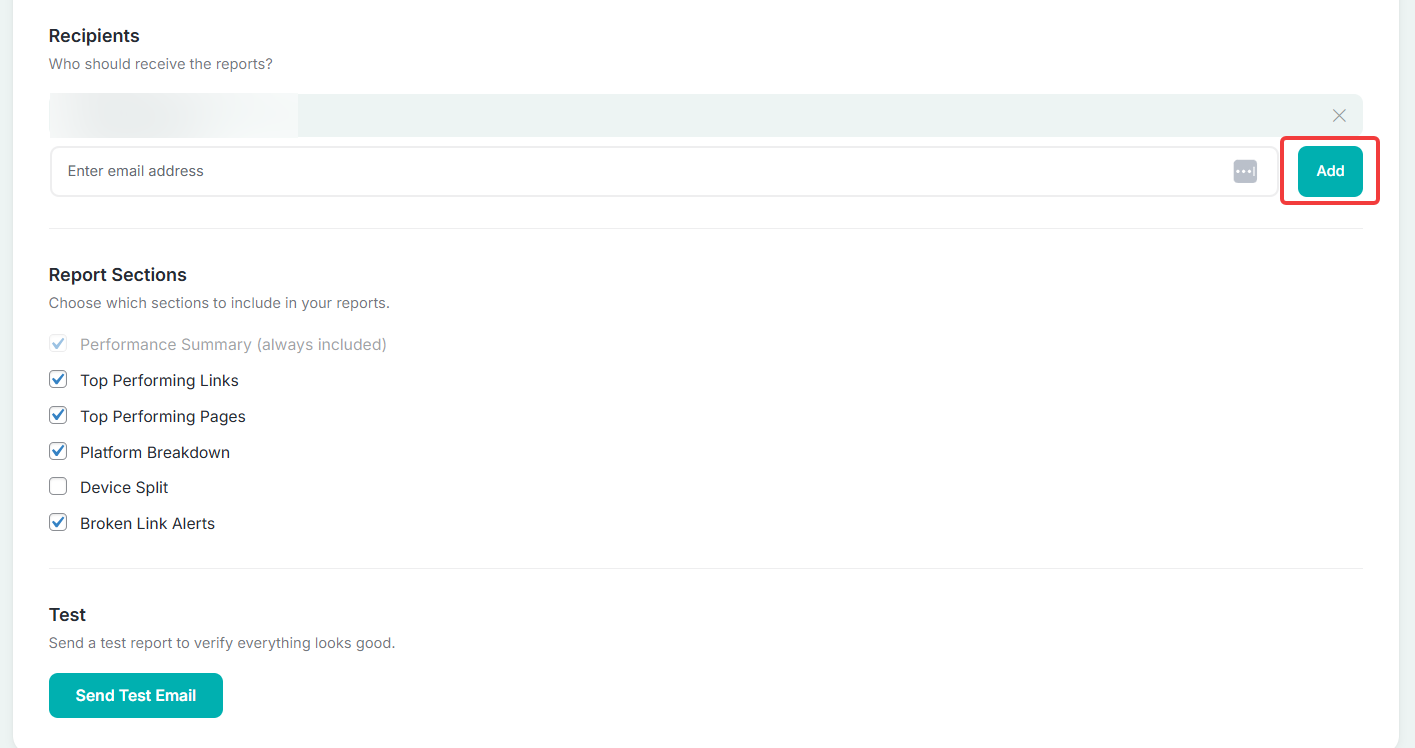Remove the listed recipient with X icon
Image resolution: width=1415 pixels, height=748 pixels.
coord(1339,116)
